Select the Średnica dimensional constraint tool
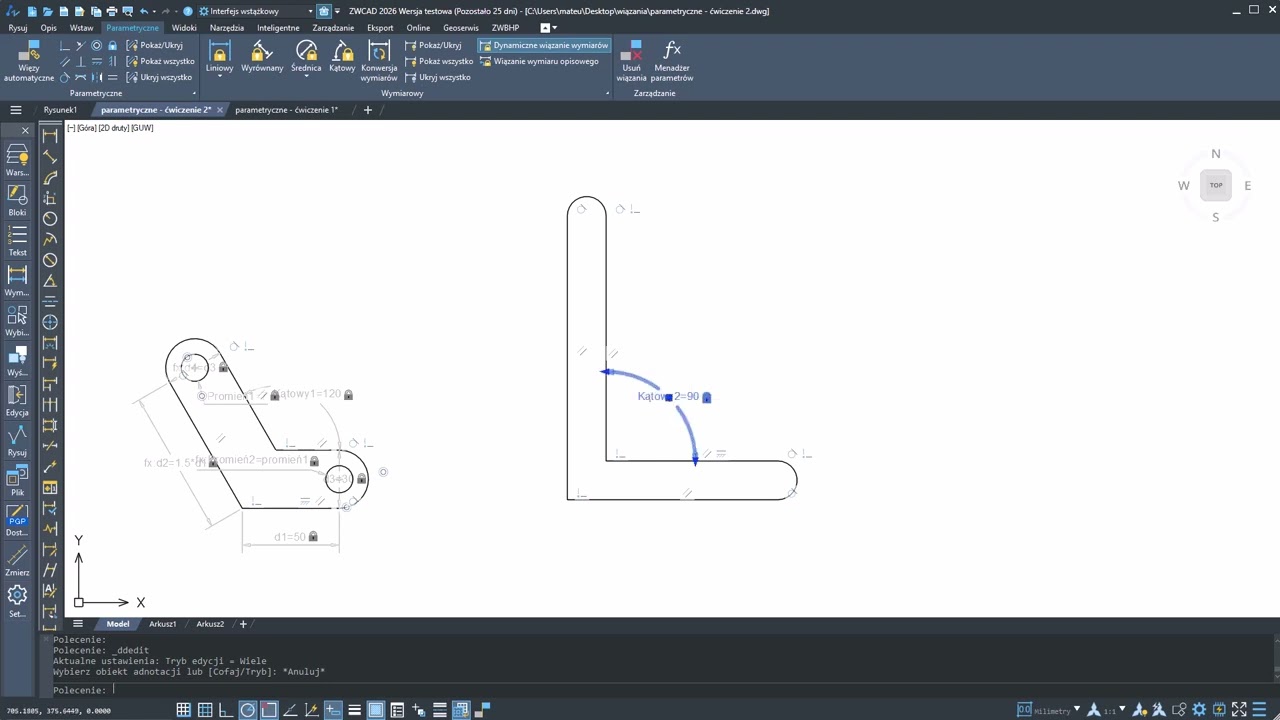The image size is (1280, 720). 306,57
